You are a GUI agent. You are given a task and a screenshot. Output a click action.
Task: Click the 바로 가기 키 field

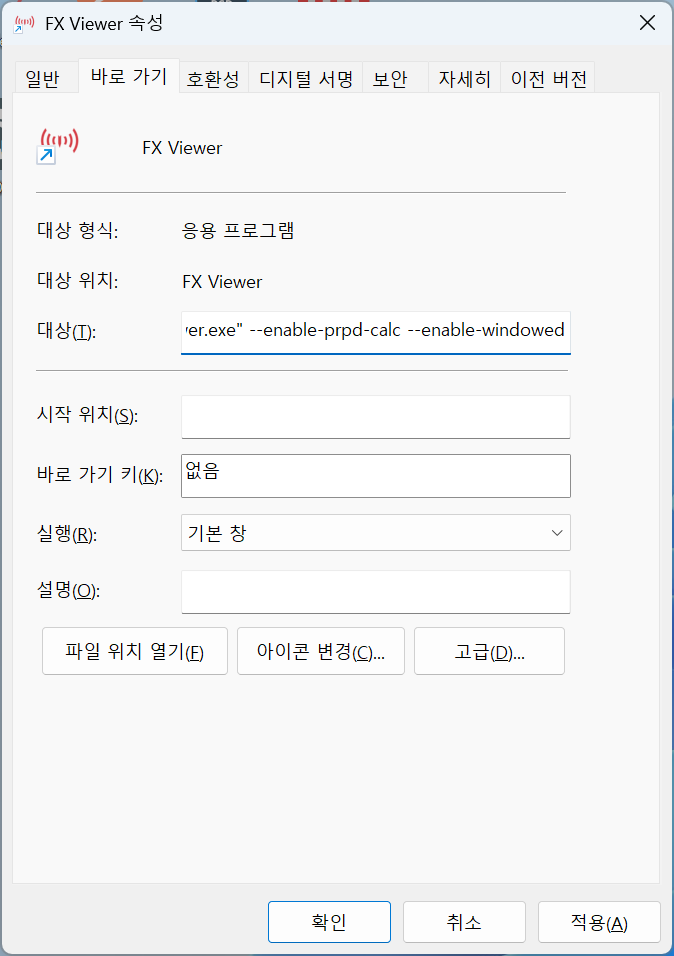click(376, 476)
